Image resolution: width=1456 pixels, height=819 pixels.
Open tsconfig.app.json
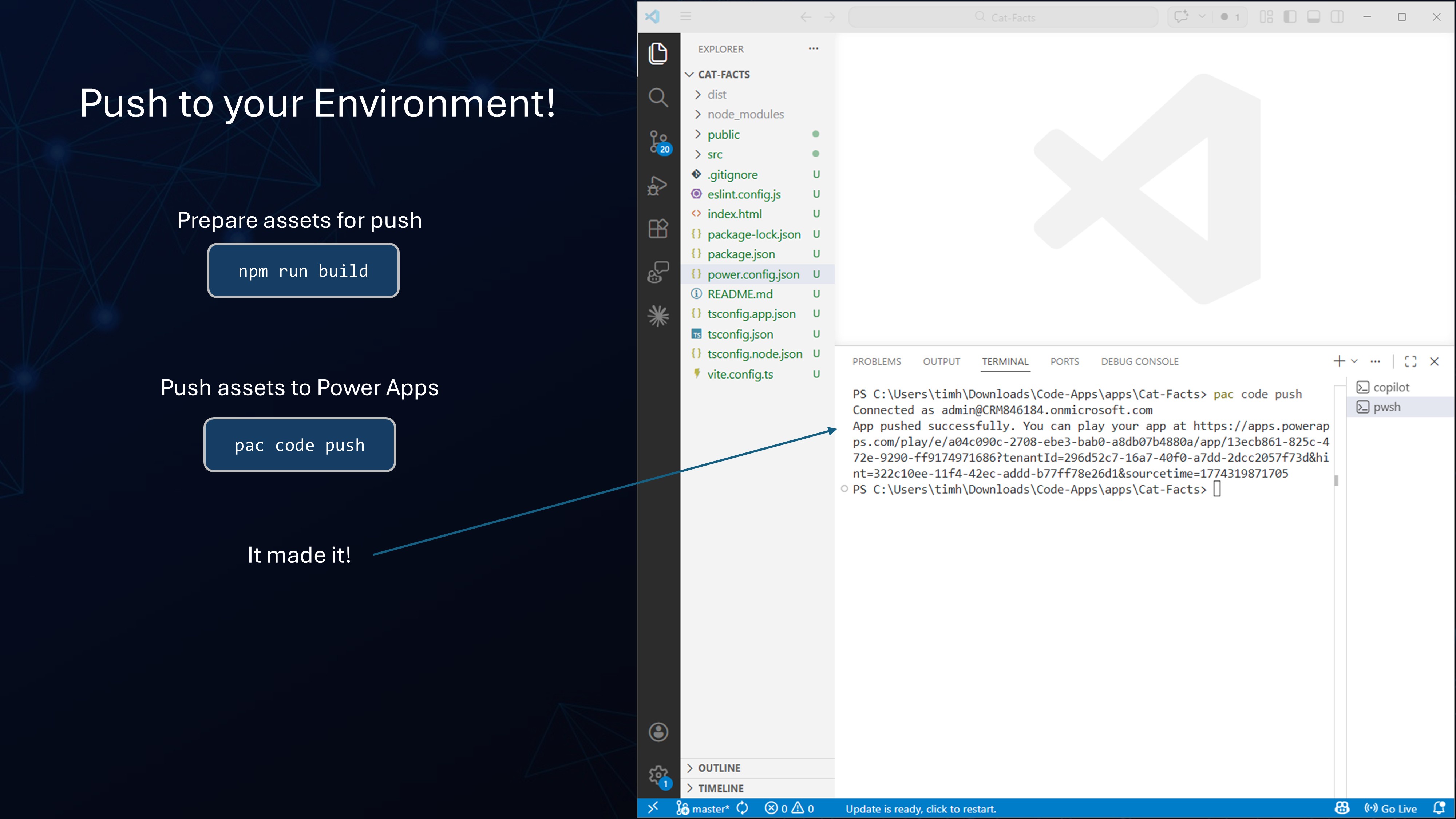(x=757, y=314)
